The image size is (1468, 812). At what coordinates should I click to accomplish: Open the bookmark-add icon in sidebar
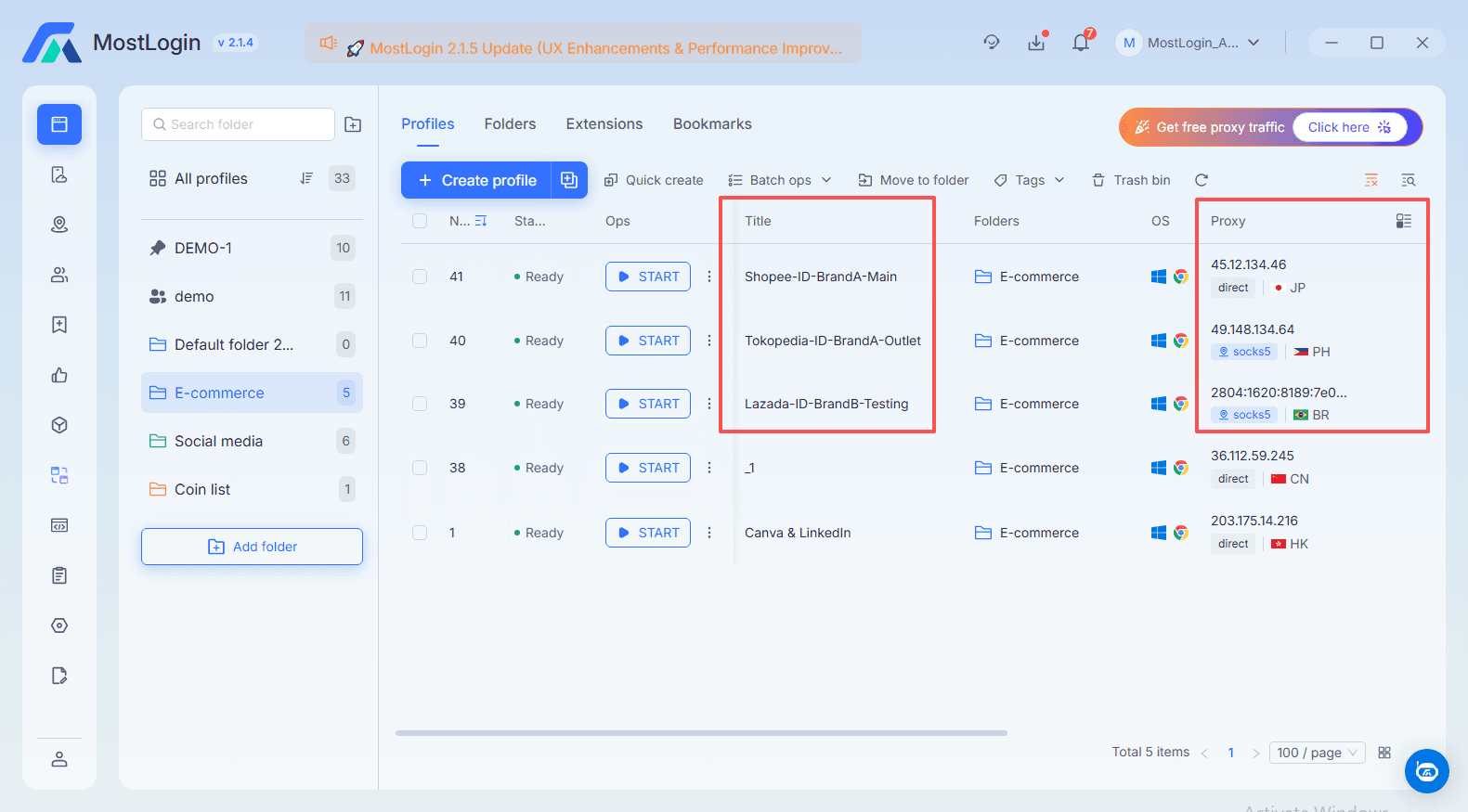click(x=59, y=325)
